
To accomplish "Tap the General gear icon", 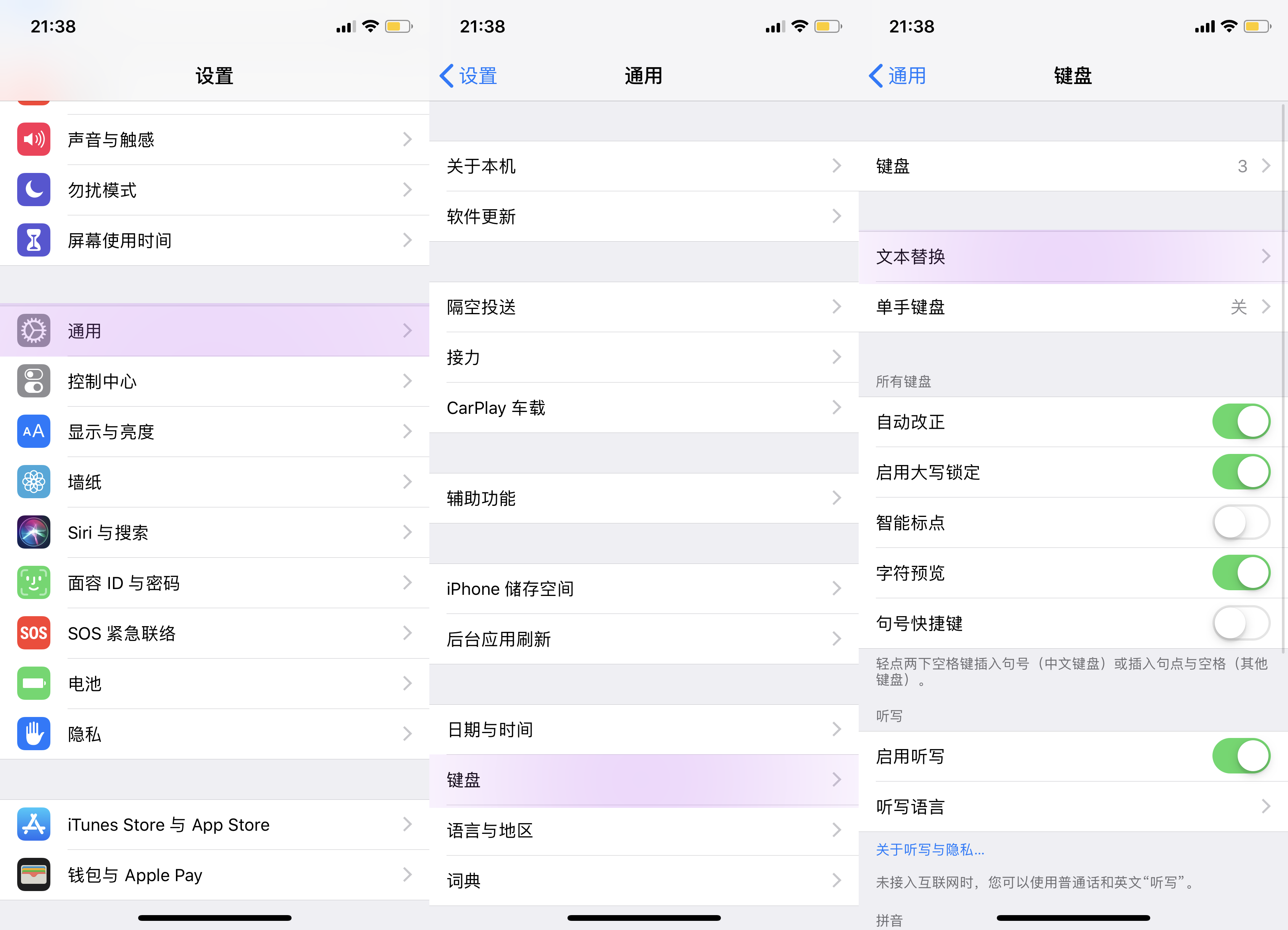I will click(34, 331).
